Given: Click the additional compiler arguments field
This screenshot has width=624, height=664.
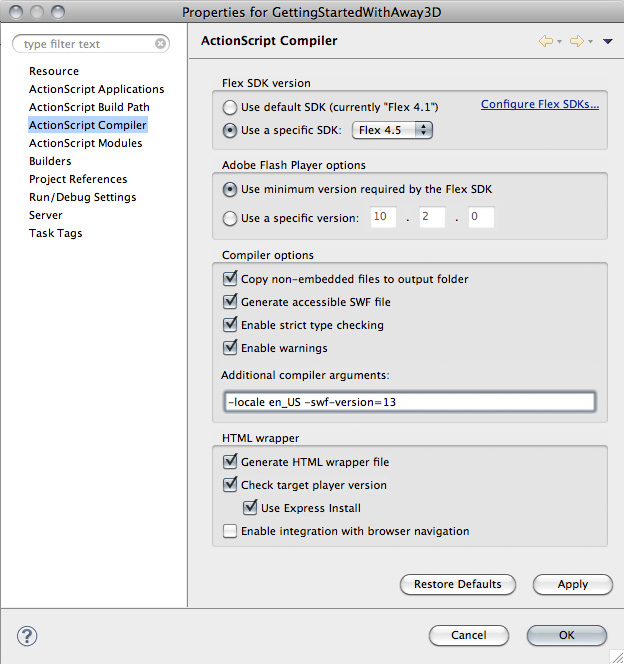Looking at the screenshot, I should point(409,402).
